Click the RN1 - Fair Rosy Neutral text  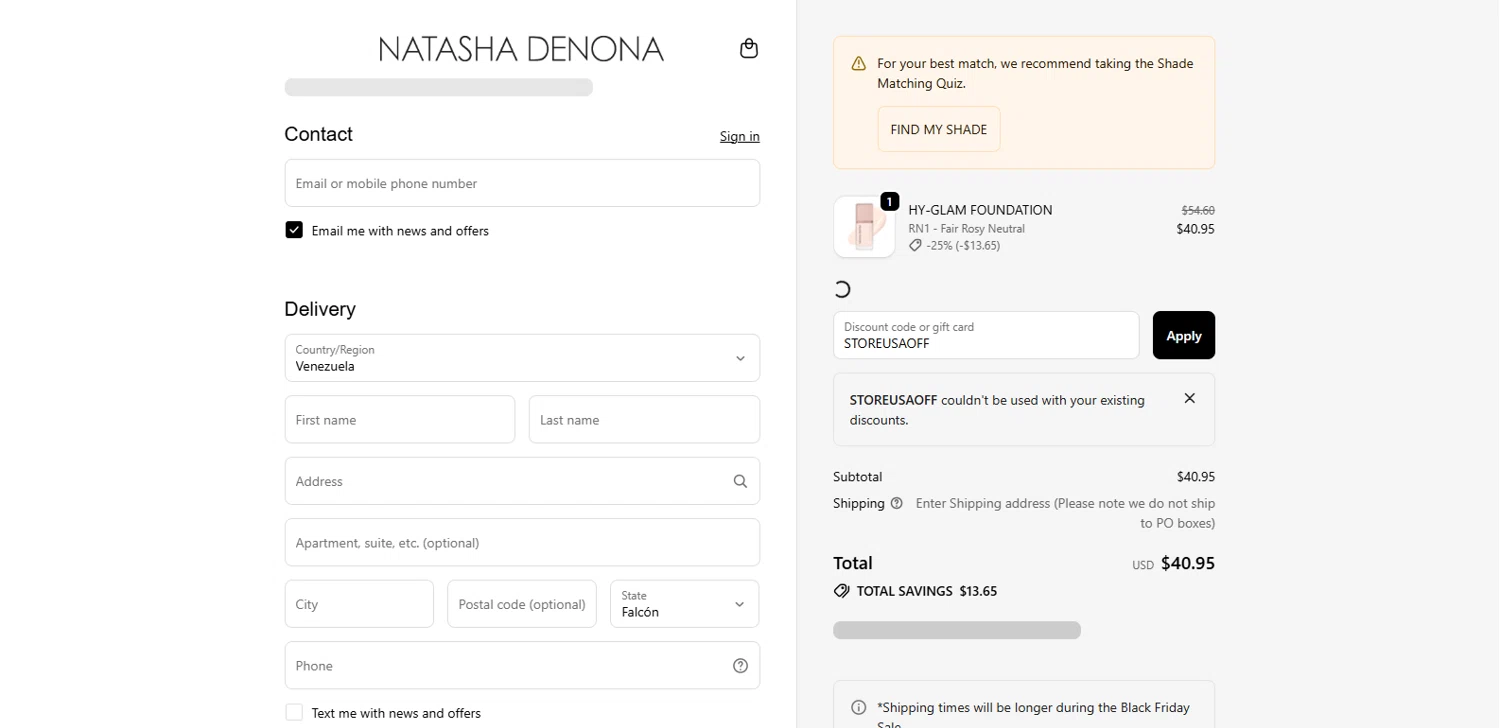point(966,228)
